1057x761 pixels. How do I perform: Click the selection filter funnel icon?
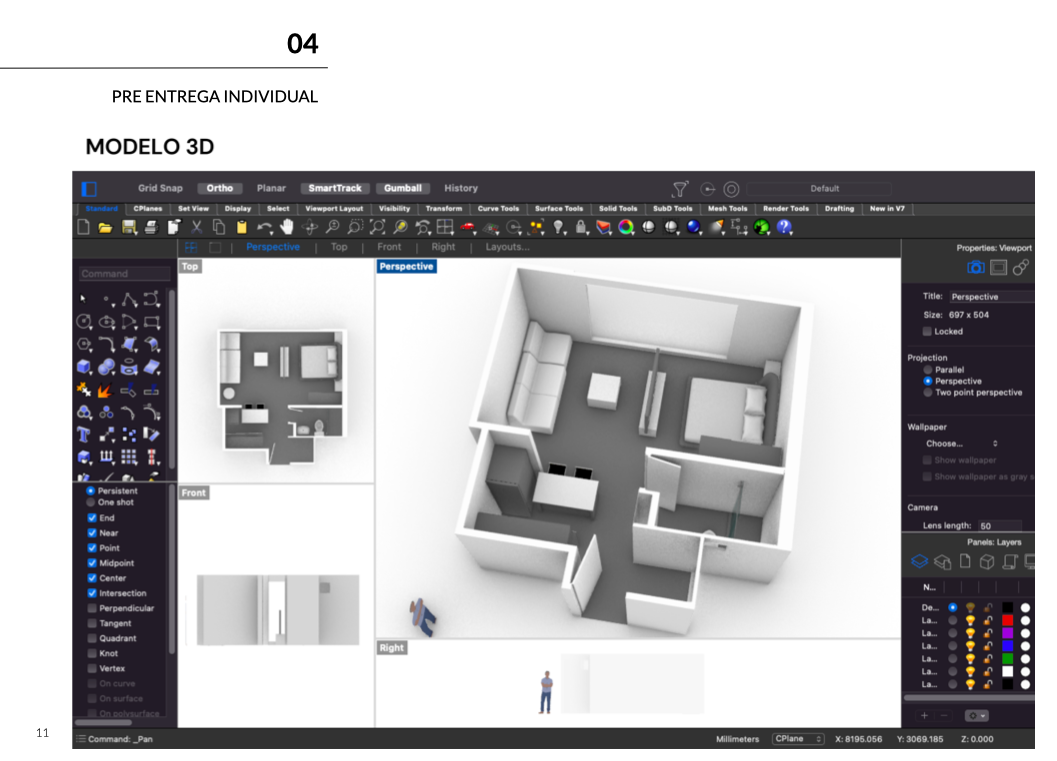[680, 189]
